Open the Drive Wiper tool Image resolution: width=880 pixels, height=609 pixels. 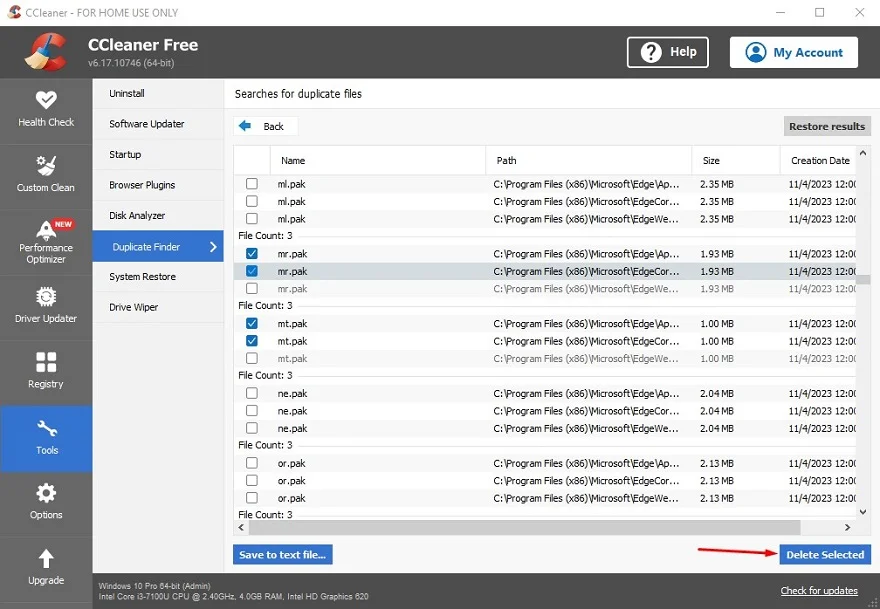click(134, 307)
